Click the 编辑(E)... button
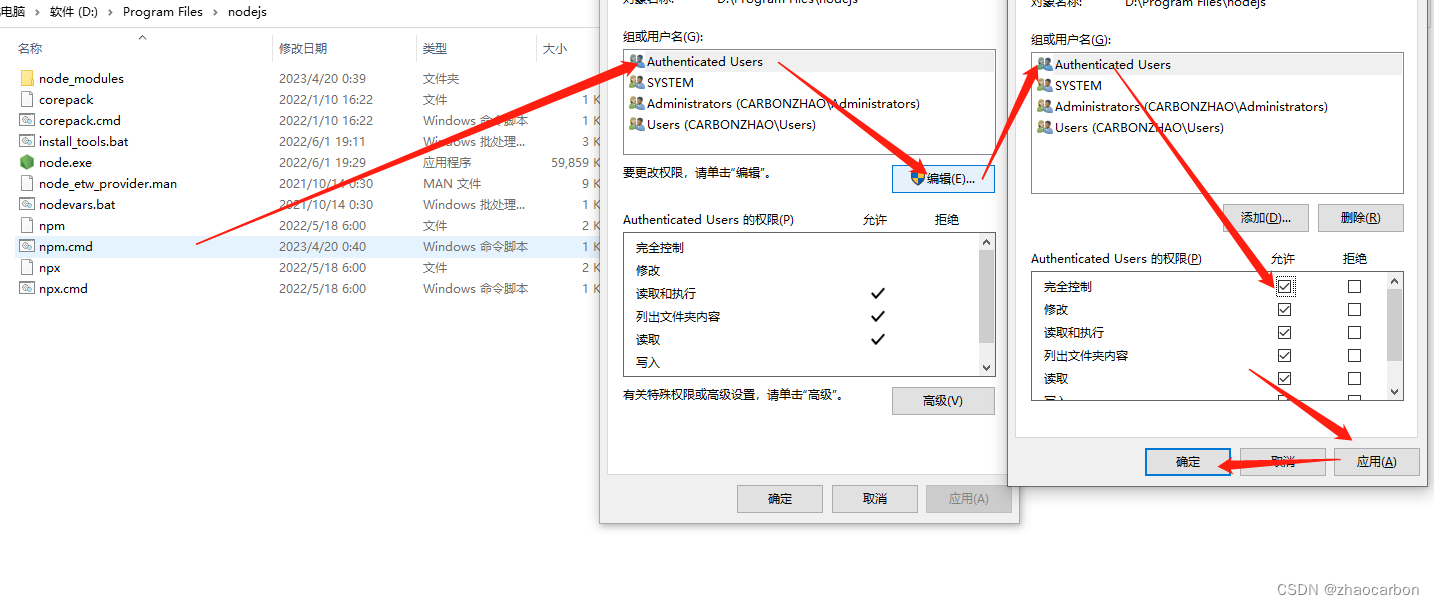Image resolution: width=1434 pixels, height=605 pixels. 943,178
